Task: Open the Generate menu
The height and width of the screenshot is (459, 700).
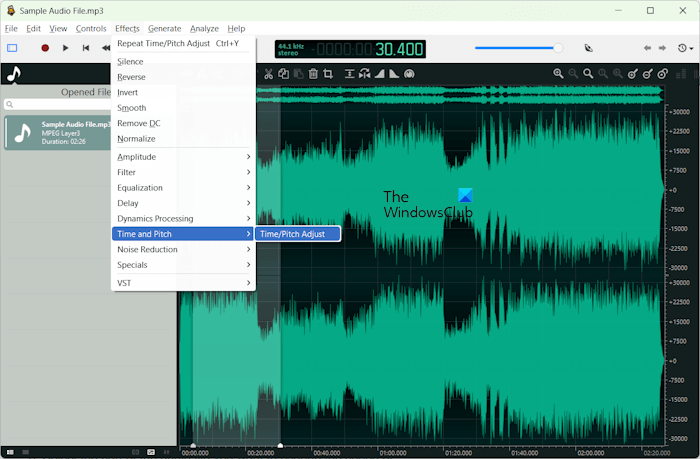Action: click(x=164, y=29)
